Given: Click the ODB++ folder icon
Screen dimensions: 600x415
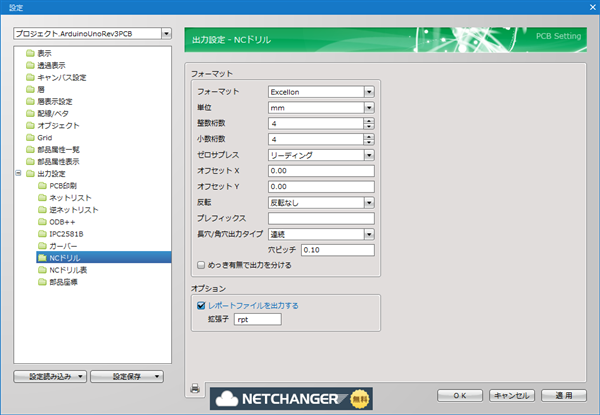Looking at the screenshot, I should pyautogui.click(x=41, y=221).
